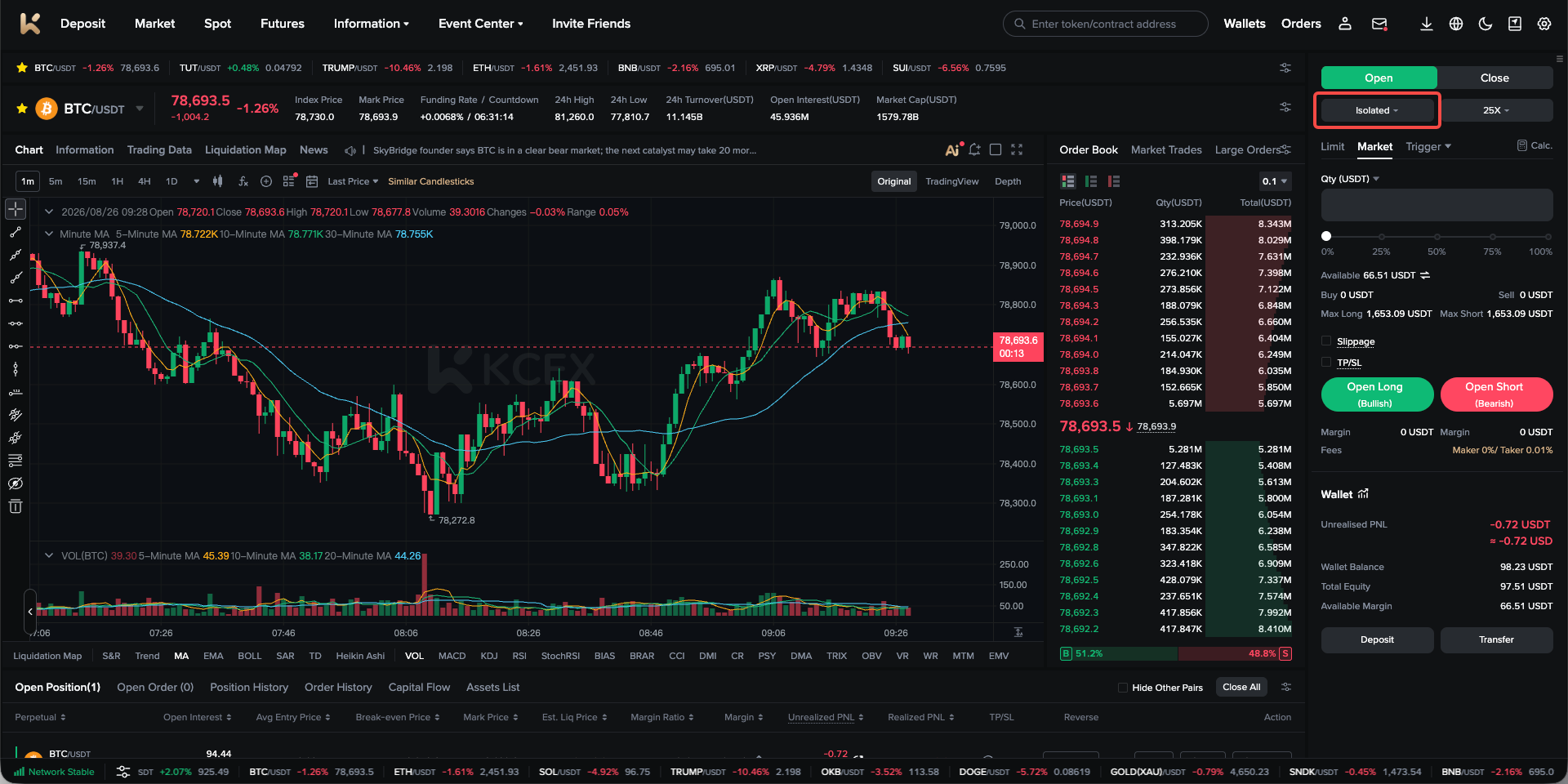Click the Open Long (Bullish) button

click(1377, 394)
